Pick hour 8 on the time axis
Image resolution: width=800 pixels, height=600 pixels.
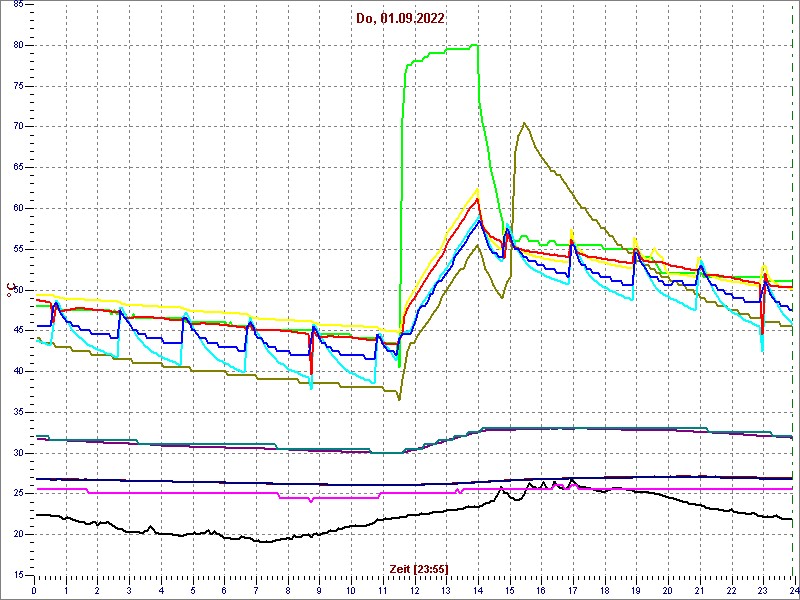click(x=287, y=590)
